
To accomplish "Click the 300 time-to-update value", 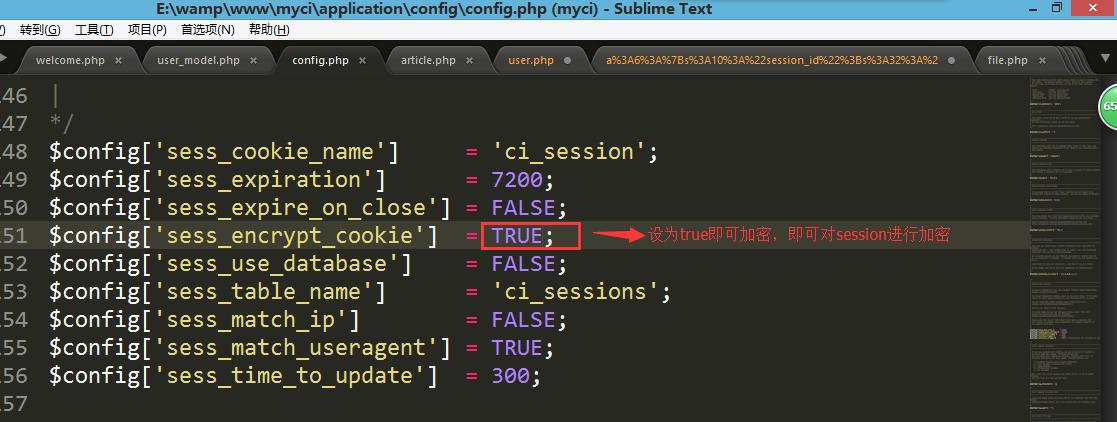I will [510, 376].
